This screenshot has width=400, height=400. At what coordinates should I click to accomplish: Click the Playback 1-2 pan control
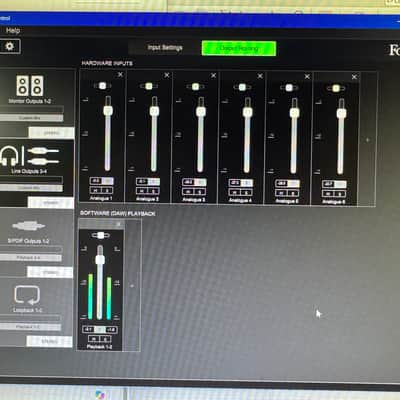pyautogui.click(x=100, y=235)
